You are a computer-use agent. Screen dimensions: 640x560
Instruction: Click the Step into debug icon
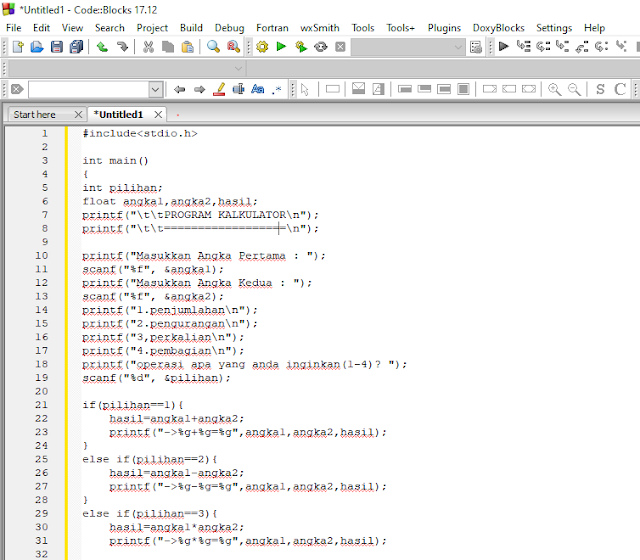562,47
